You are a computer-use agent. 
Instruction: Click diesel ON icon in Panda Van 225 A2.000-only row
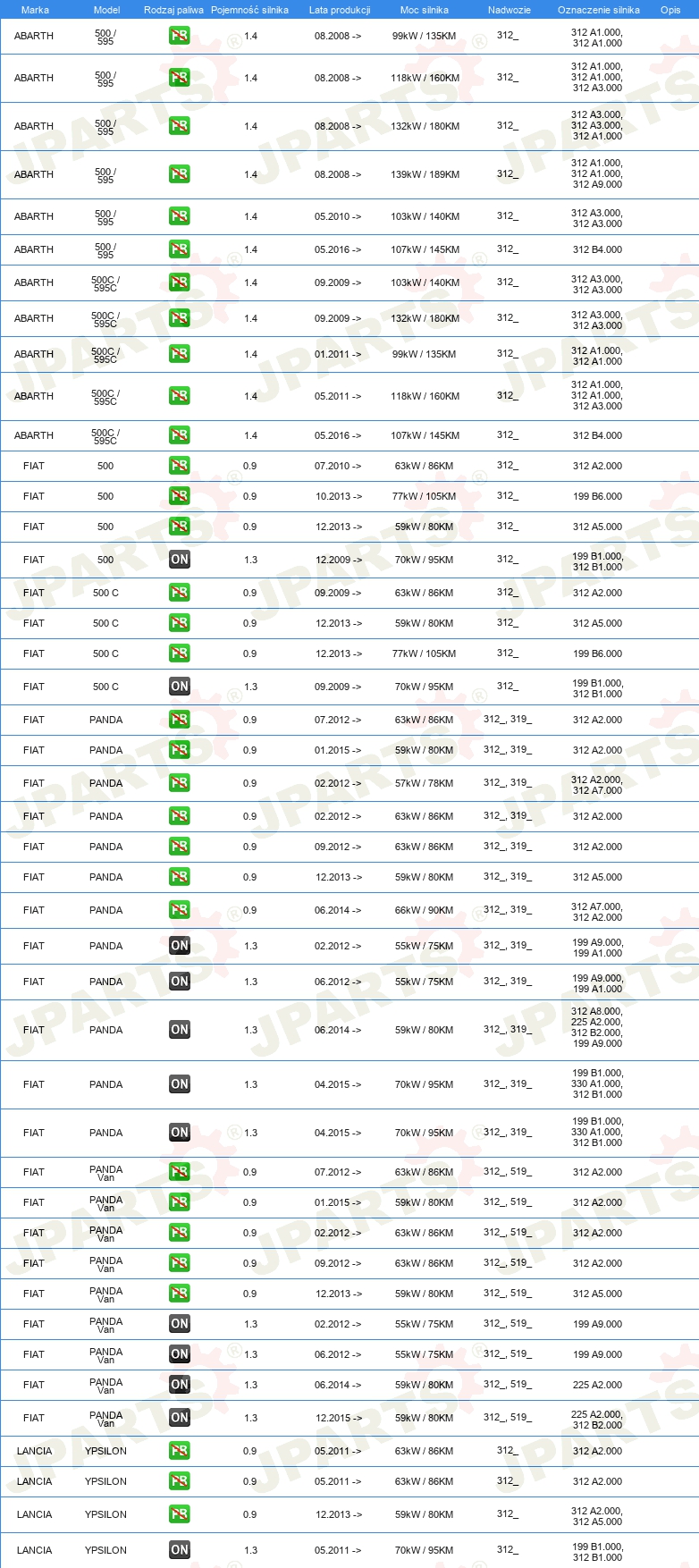click(x=180, y=1385)
